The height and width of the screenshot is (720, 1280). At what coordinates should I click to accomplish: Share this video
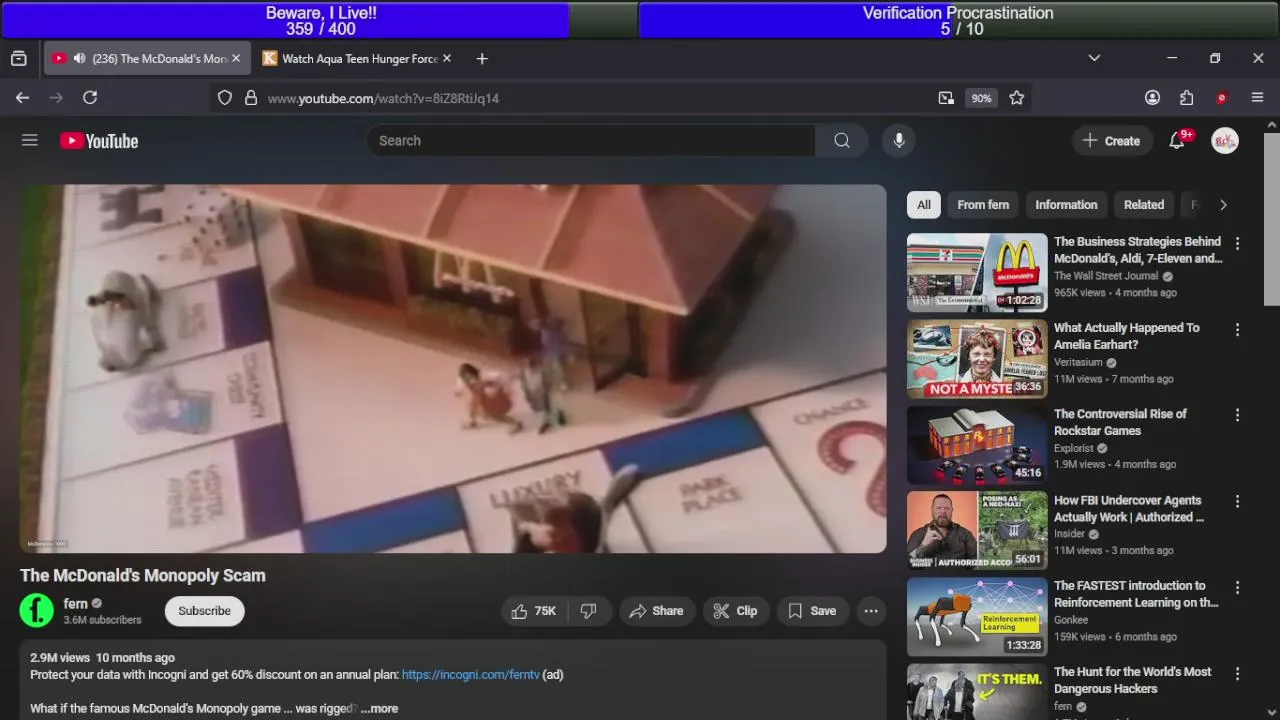click(x=656, y=611)
